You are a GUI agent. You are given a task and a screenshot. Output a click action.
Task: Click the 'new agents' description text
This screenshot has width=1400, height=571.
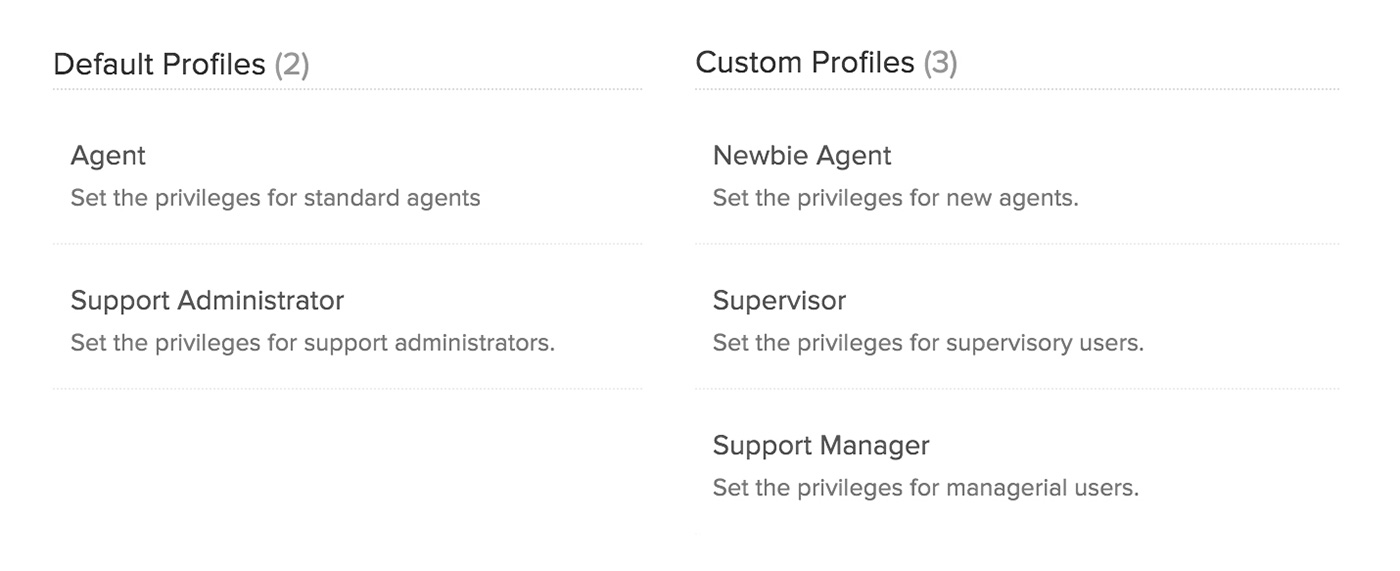895,198
